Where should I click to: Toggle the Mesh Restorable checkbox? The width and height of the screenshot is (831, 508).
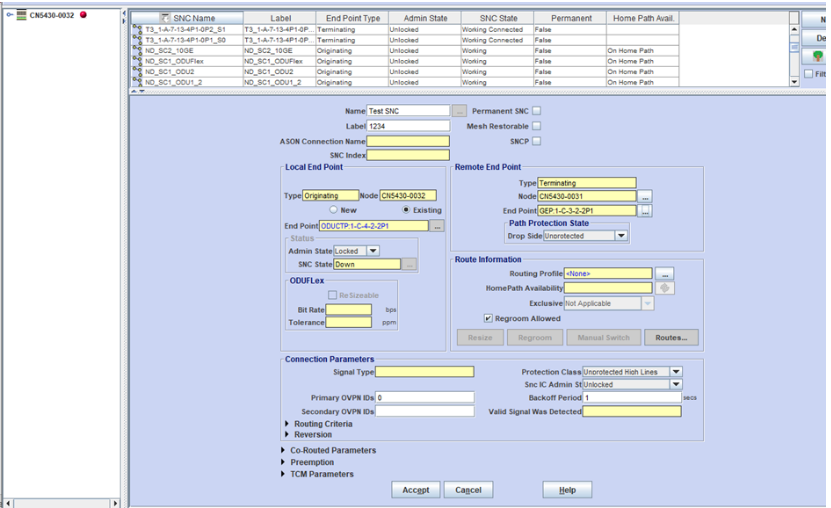click(536, 126)
